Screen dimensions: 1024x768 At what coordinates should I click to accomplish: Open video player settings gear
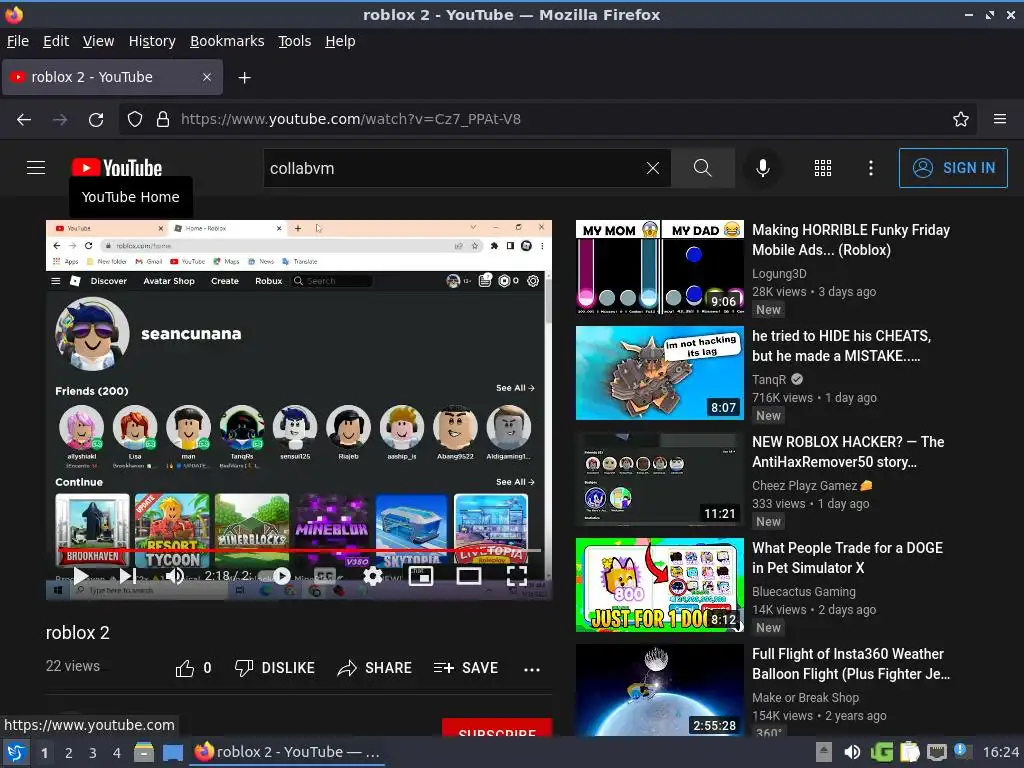click(372, 575)
